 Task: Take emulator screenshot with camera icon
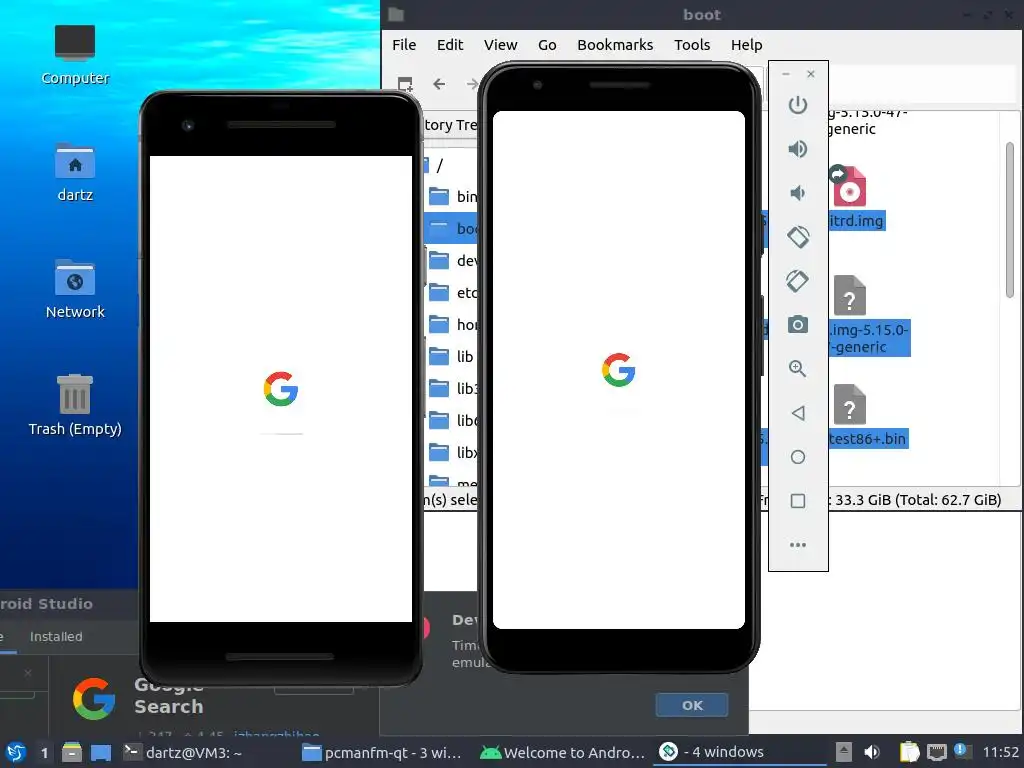(797, 325)
